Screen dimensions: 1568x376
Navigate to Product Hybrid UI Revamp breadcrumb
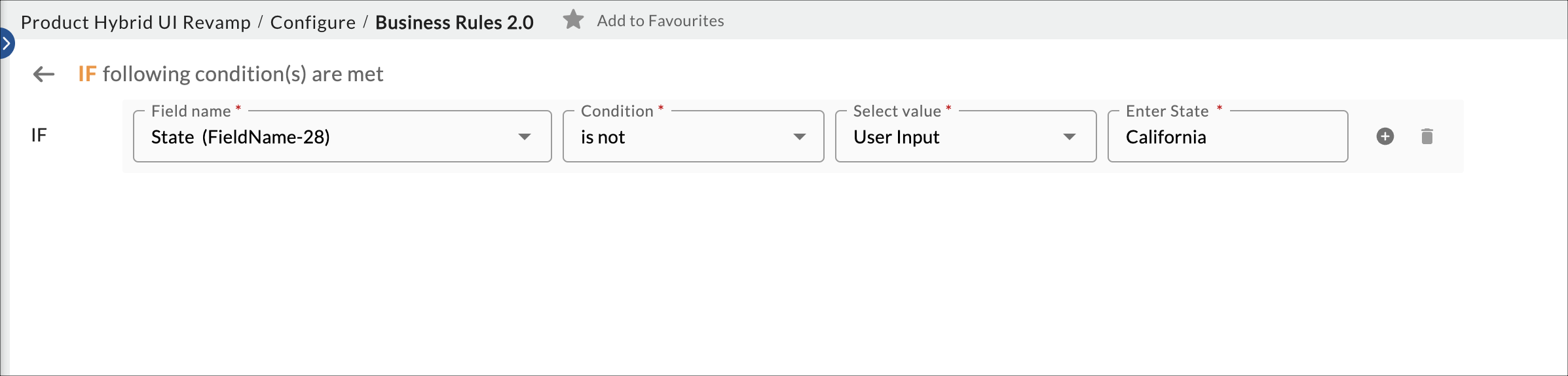[136, 22]
